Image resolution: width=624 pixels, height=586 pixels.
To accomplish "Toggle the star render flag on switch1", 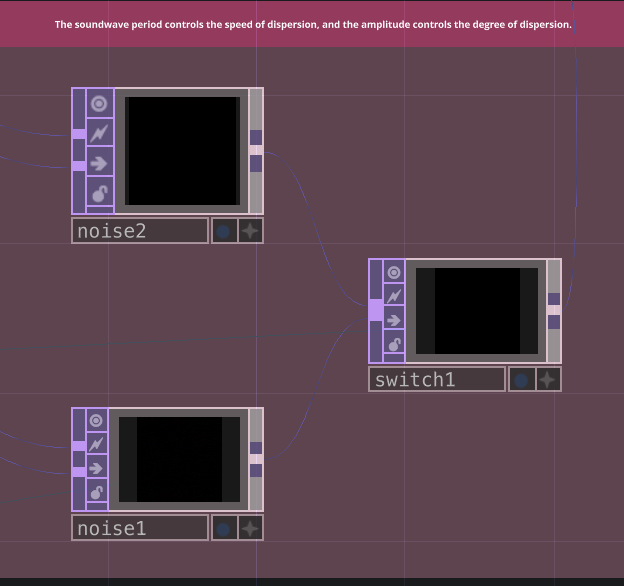I will [x=548, y=380].
